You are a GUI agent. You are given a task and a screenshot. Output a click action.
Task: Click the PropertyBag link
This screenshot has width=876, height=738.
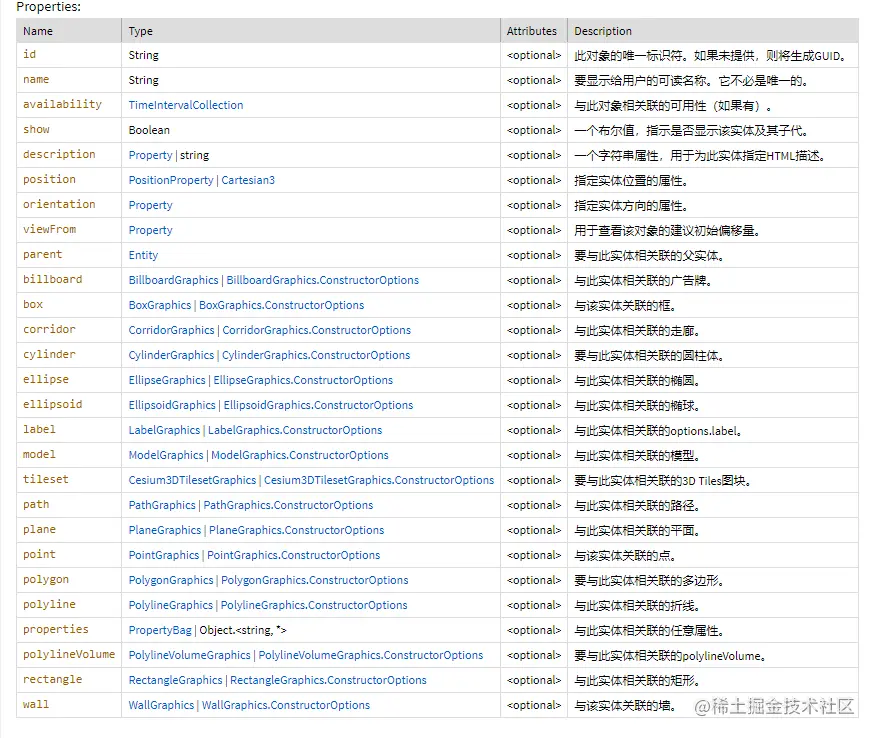click(160, 630)
